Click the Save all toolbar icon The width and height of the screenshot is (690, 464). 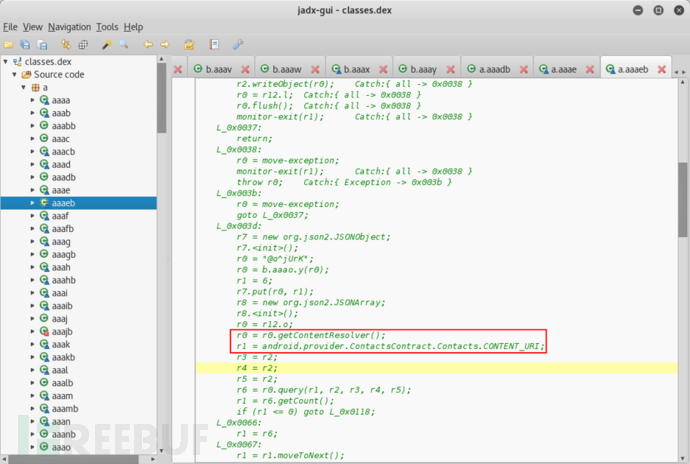(40, 45)
